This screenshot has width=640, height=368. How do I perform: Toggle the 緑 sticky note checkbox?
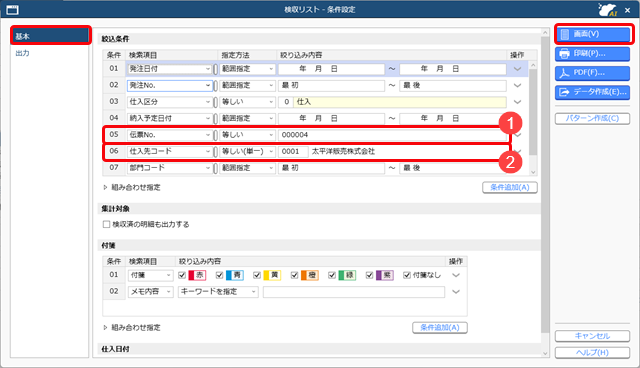[332, 275]
